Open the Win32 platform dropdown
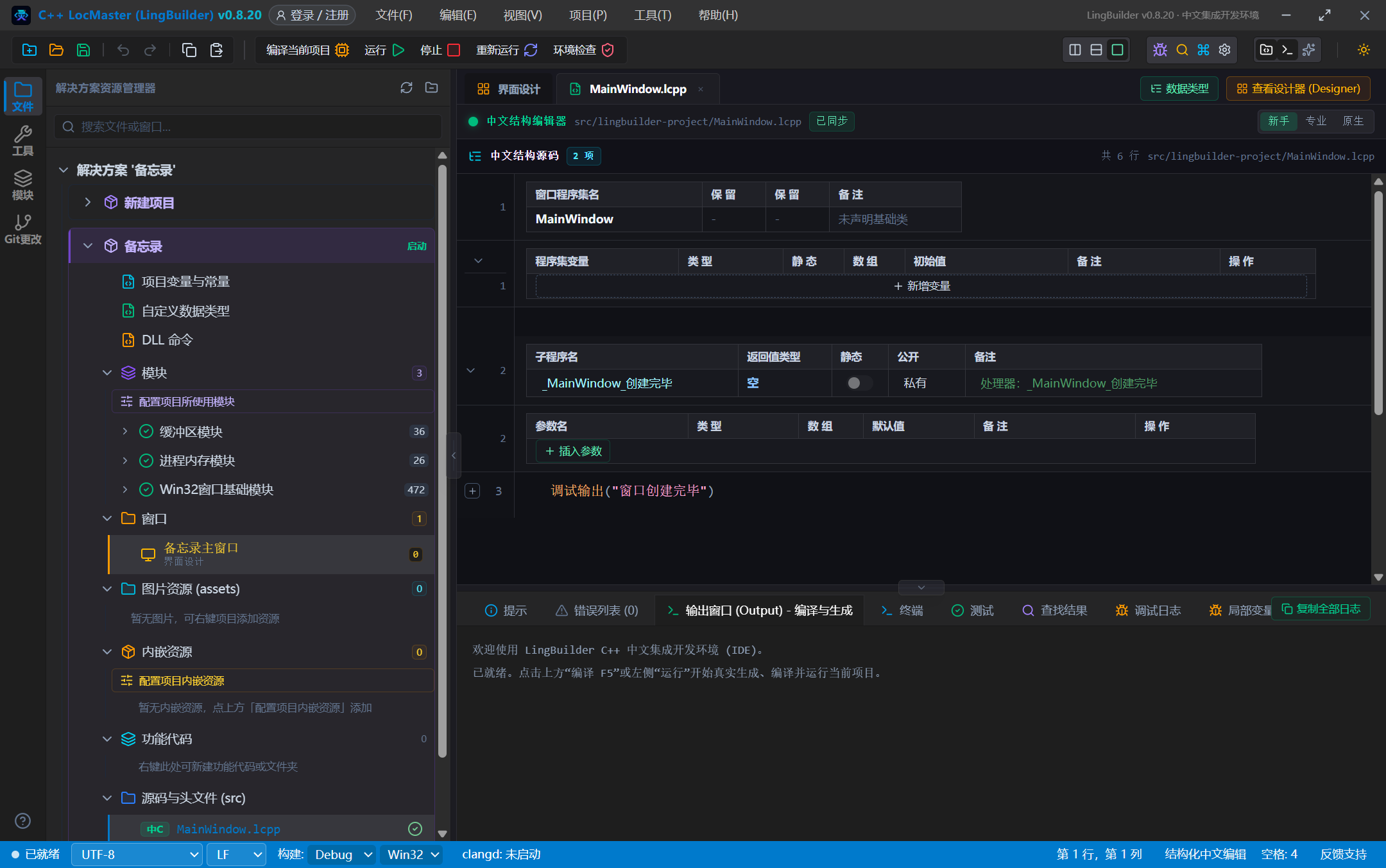 pos(413,855)
